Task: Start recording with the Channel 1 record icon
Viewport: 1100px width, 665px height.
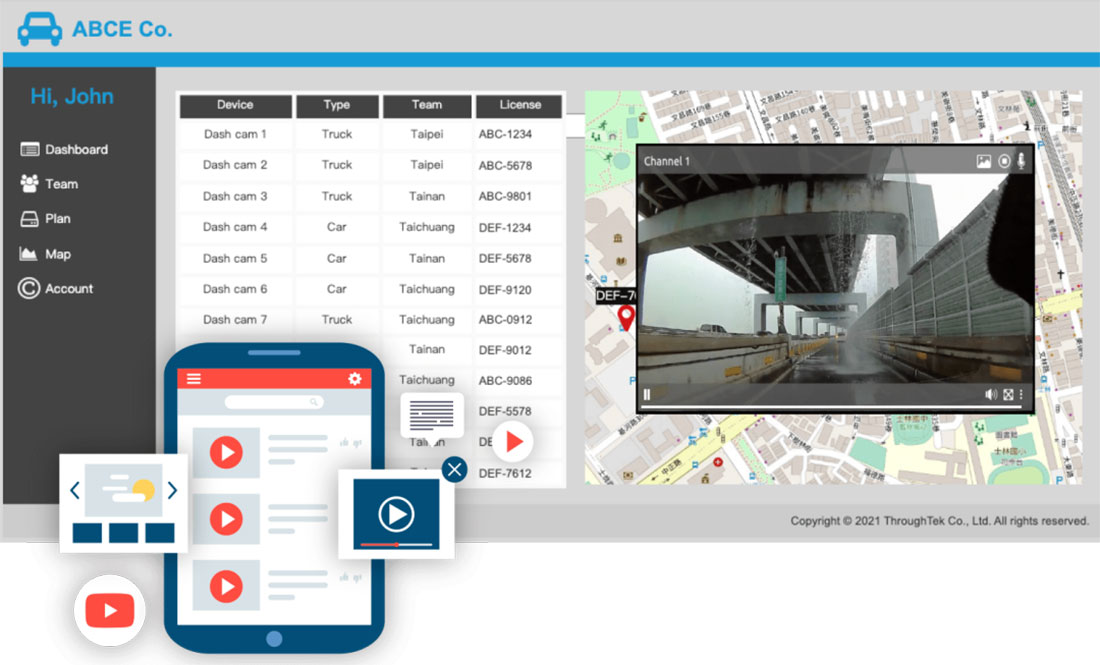Action: tap(1004, 161)
